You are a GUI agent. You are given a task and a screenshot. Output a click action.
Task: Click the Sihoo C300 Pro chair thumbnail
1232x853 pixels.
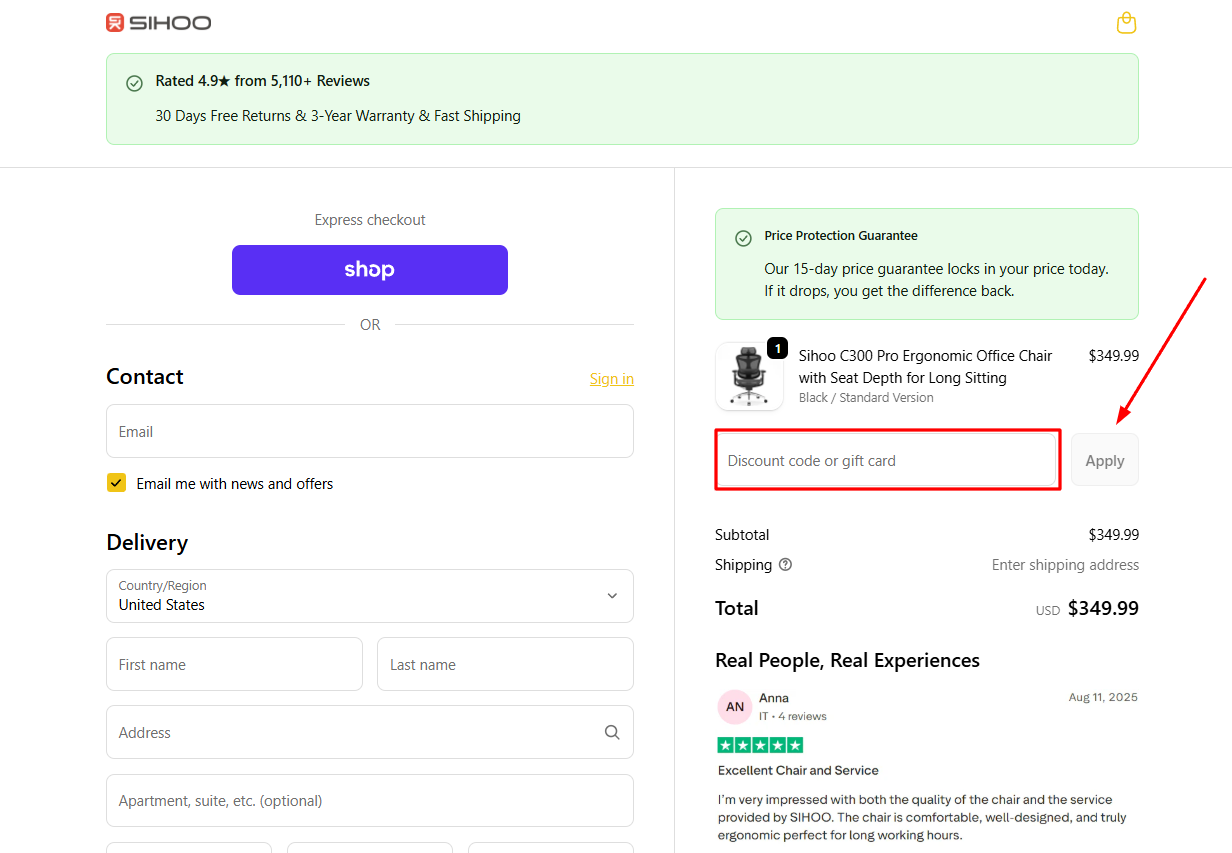[x=749, y=376]
